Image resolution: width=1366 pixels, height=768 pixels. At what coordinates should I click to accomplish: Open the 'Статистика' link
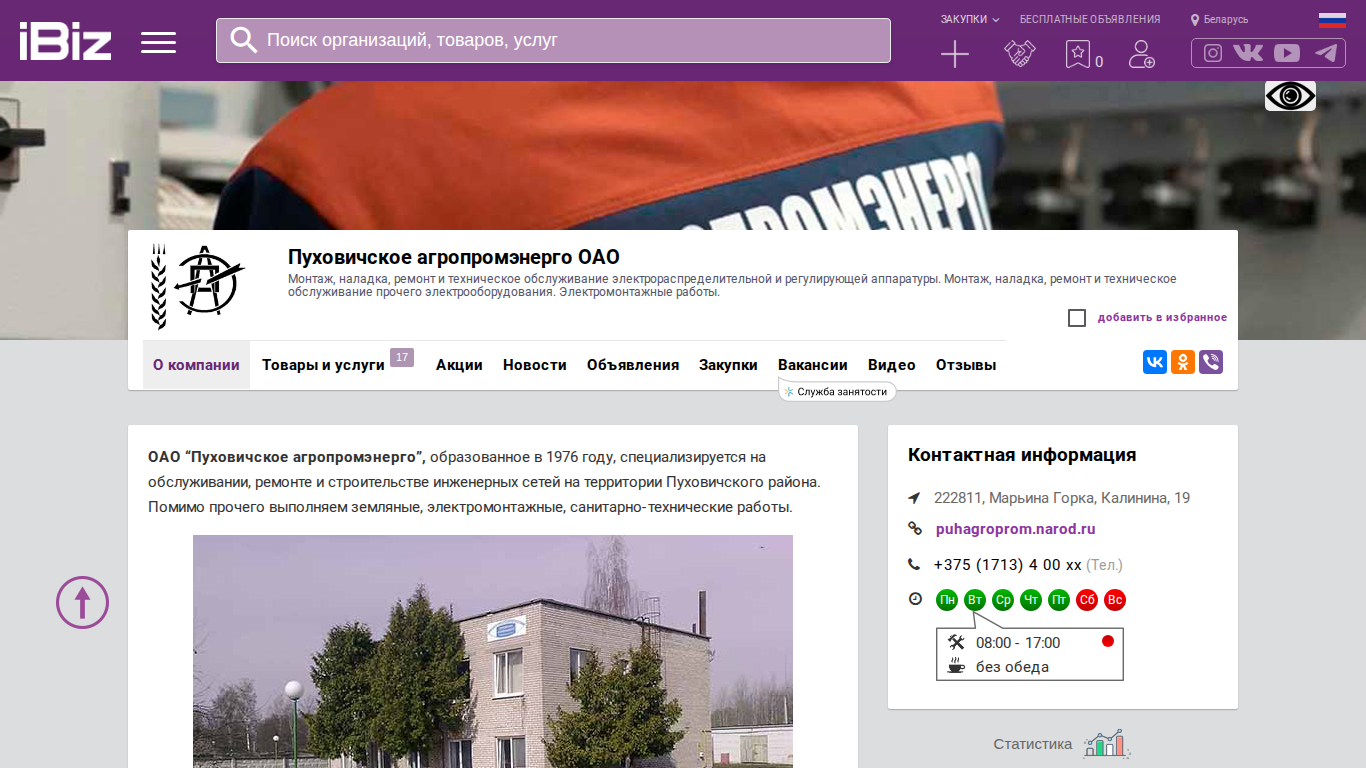1033,744
